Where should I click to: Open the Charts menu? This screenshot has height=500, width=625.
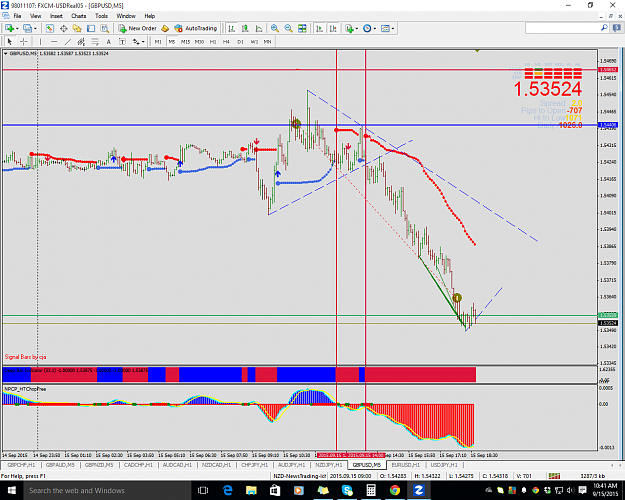(79, 16)
